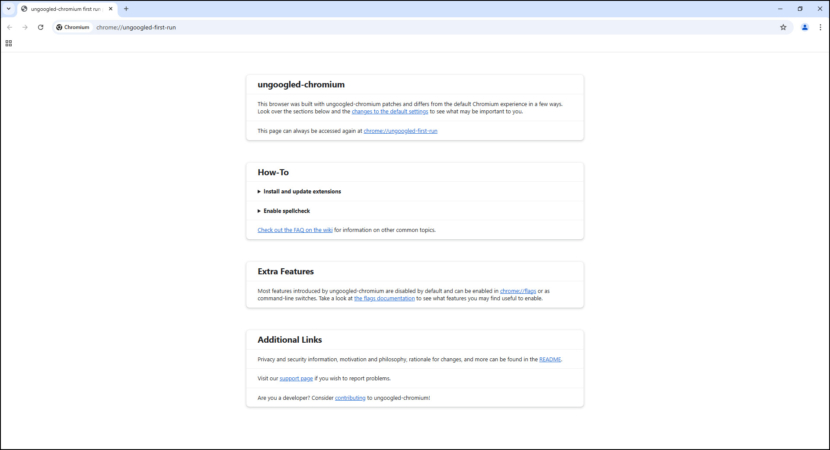Close the browser window
The width and height of the screenshot is (830, 450).
[819, 9]
